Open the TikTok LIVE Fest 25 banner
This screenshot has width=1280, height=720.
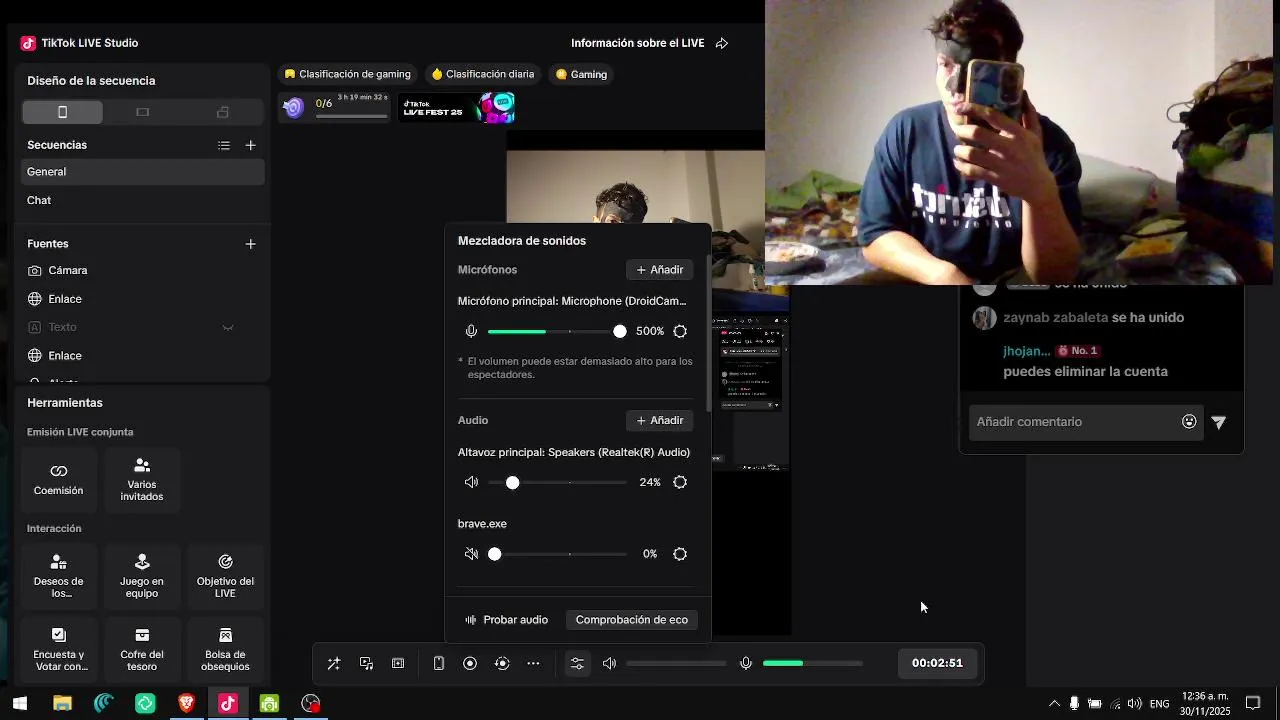click(x=457, y=107)
